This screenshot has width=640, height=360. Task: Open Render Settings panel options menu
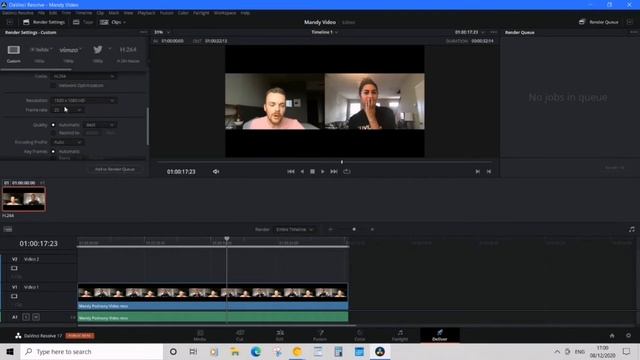tap(143, 32)
